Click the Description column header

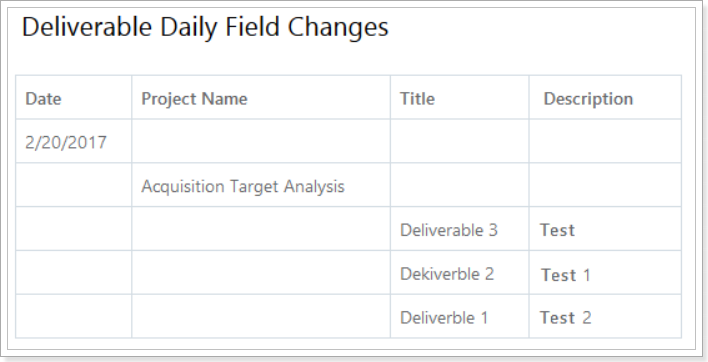point(605,97)
